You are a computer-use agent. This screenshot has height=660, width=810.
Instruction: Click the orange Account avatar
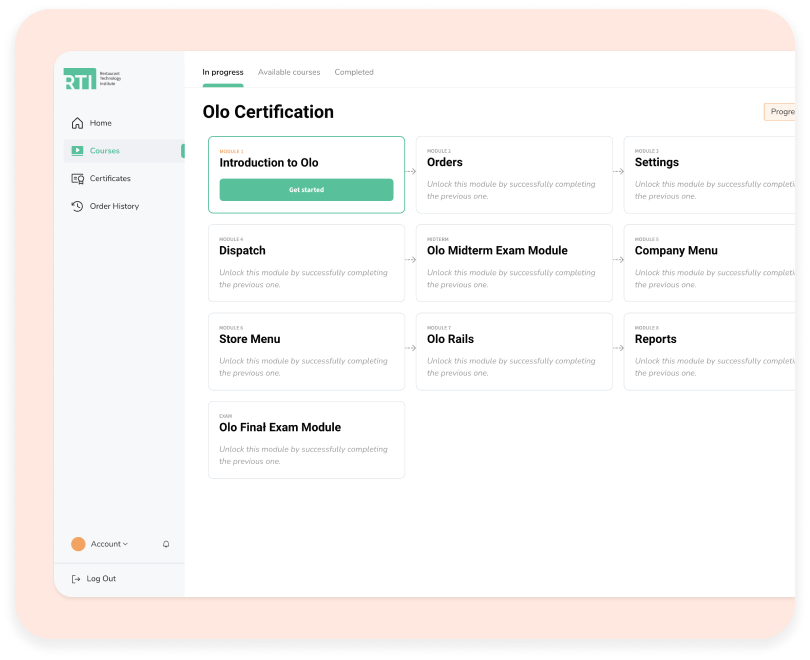click(78, 544)
